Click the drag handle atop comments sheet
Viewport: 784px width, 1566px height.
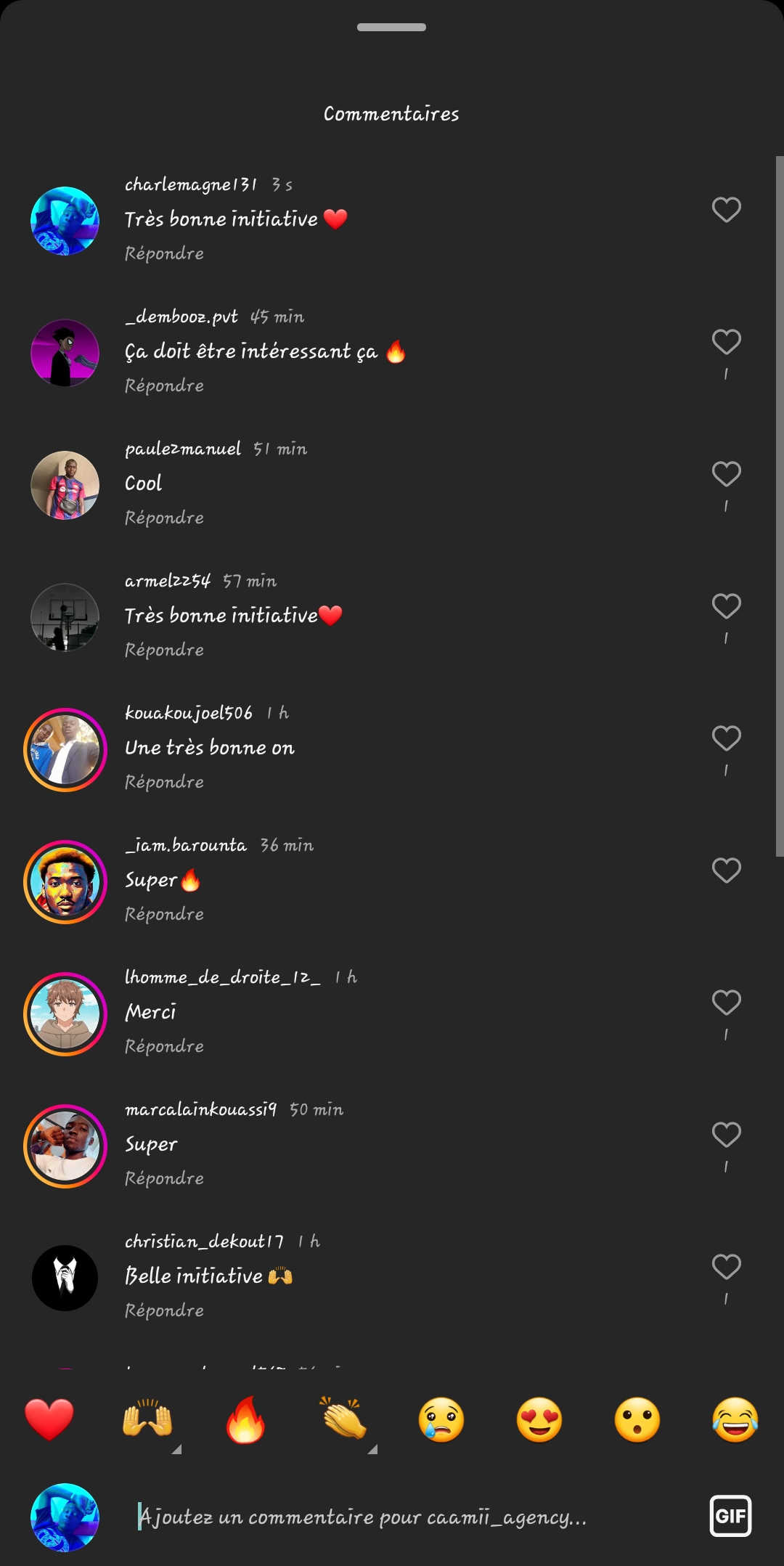coord(391,28)
